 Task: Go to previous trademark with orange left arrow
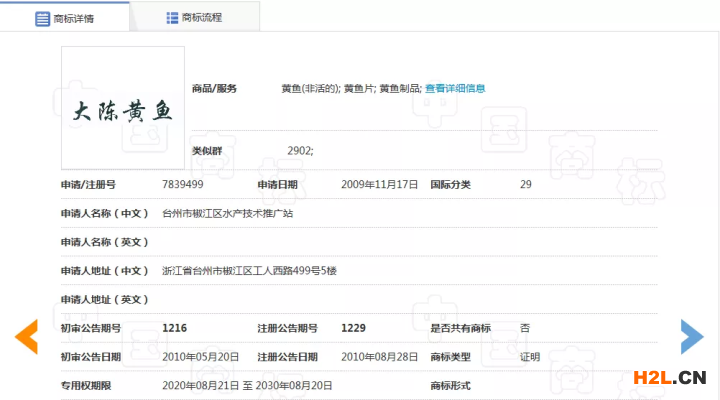[x=25, y=336]
